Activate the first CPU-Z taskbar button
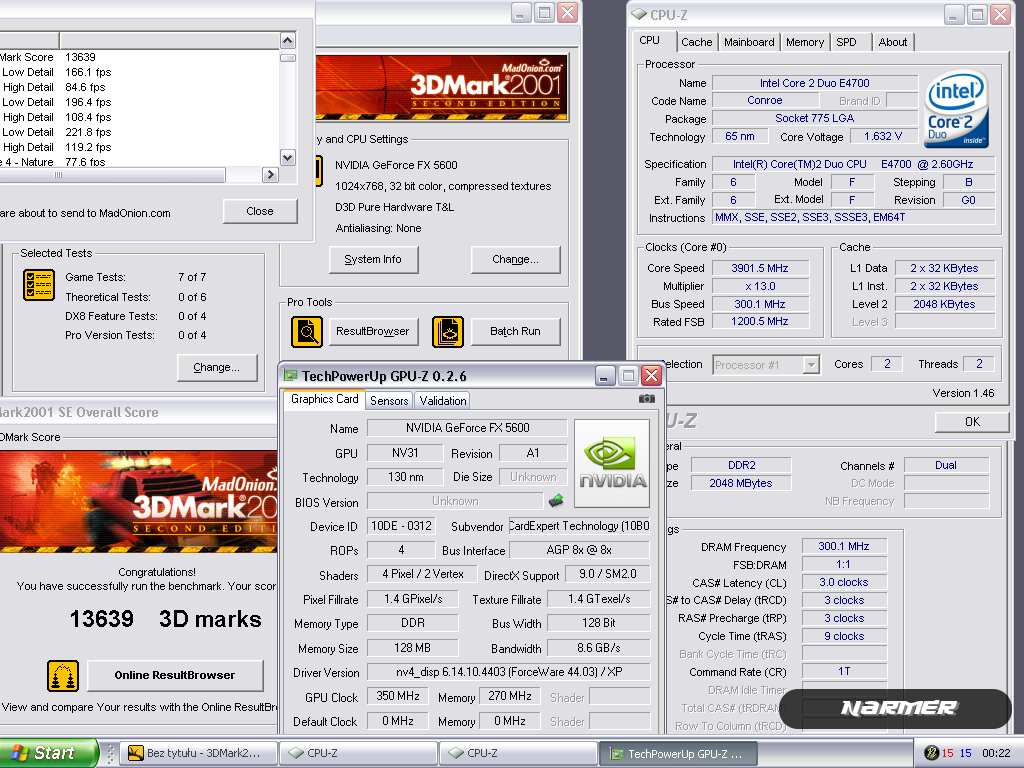The height and width of the screenshot is (768, 1024). 358,753
